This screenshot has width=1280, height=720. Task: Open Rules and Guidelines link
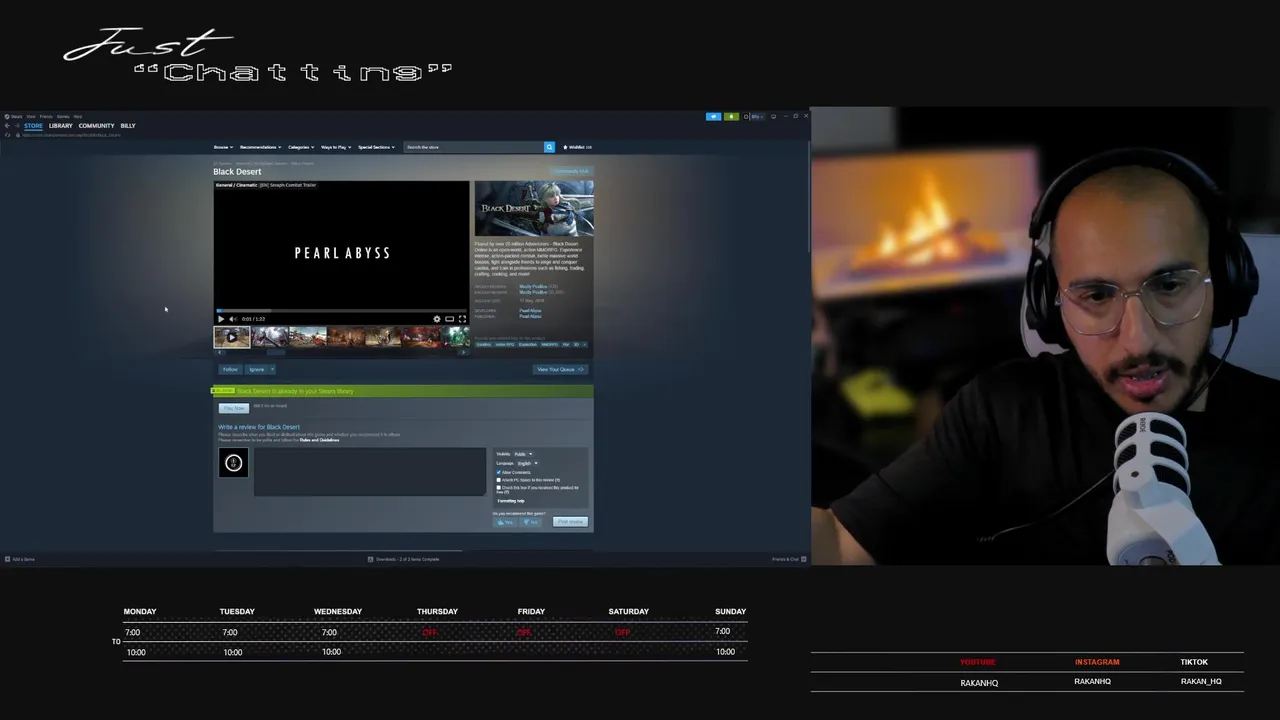[319, 439]
